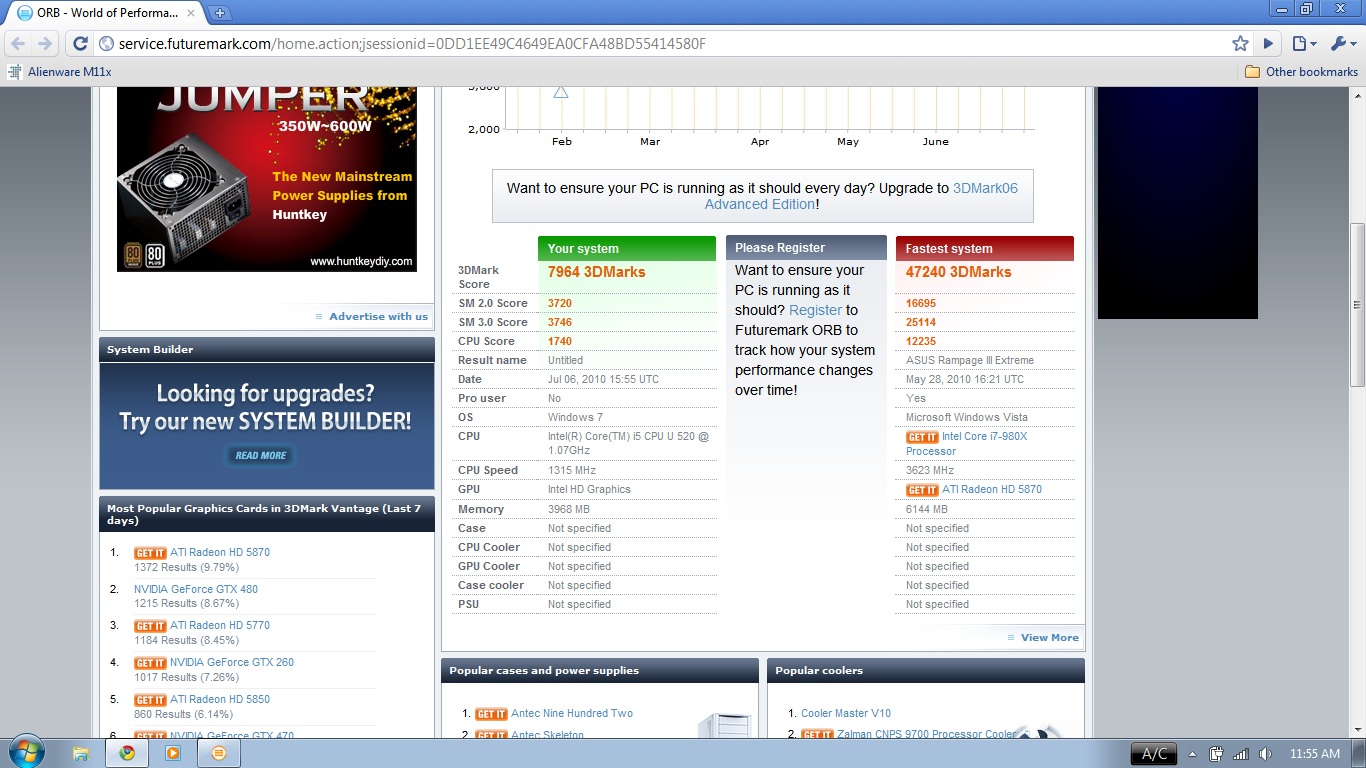
Task: Open the Alienware M11x bookmark
Action: point(60,72)
